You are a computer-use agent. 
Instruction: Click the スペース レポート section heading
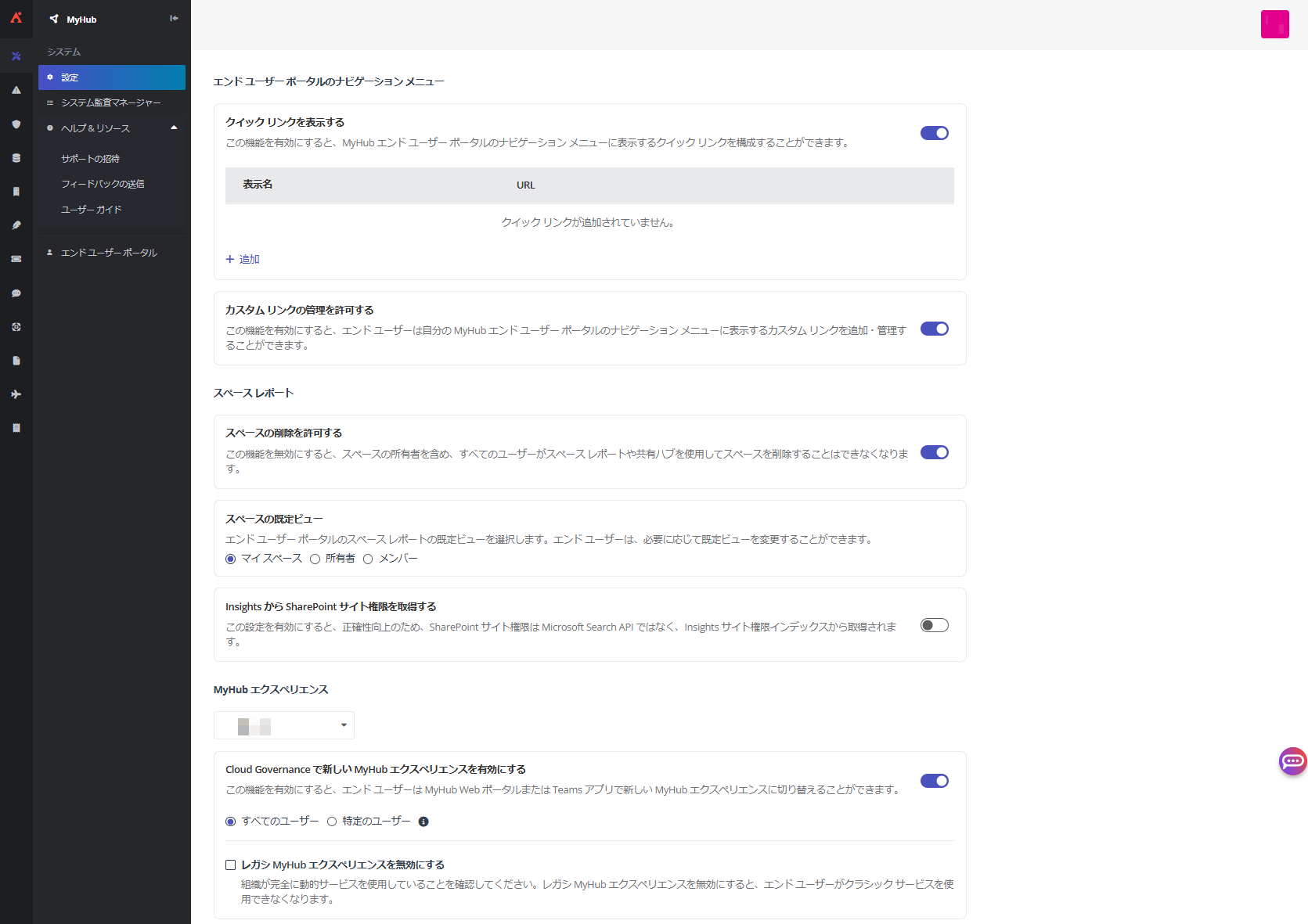pyautogui.click(x=254, y=393)
